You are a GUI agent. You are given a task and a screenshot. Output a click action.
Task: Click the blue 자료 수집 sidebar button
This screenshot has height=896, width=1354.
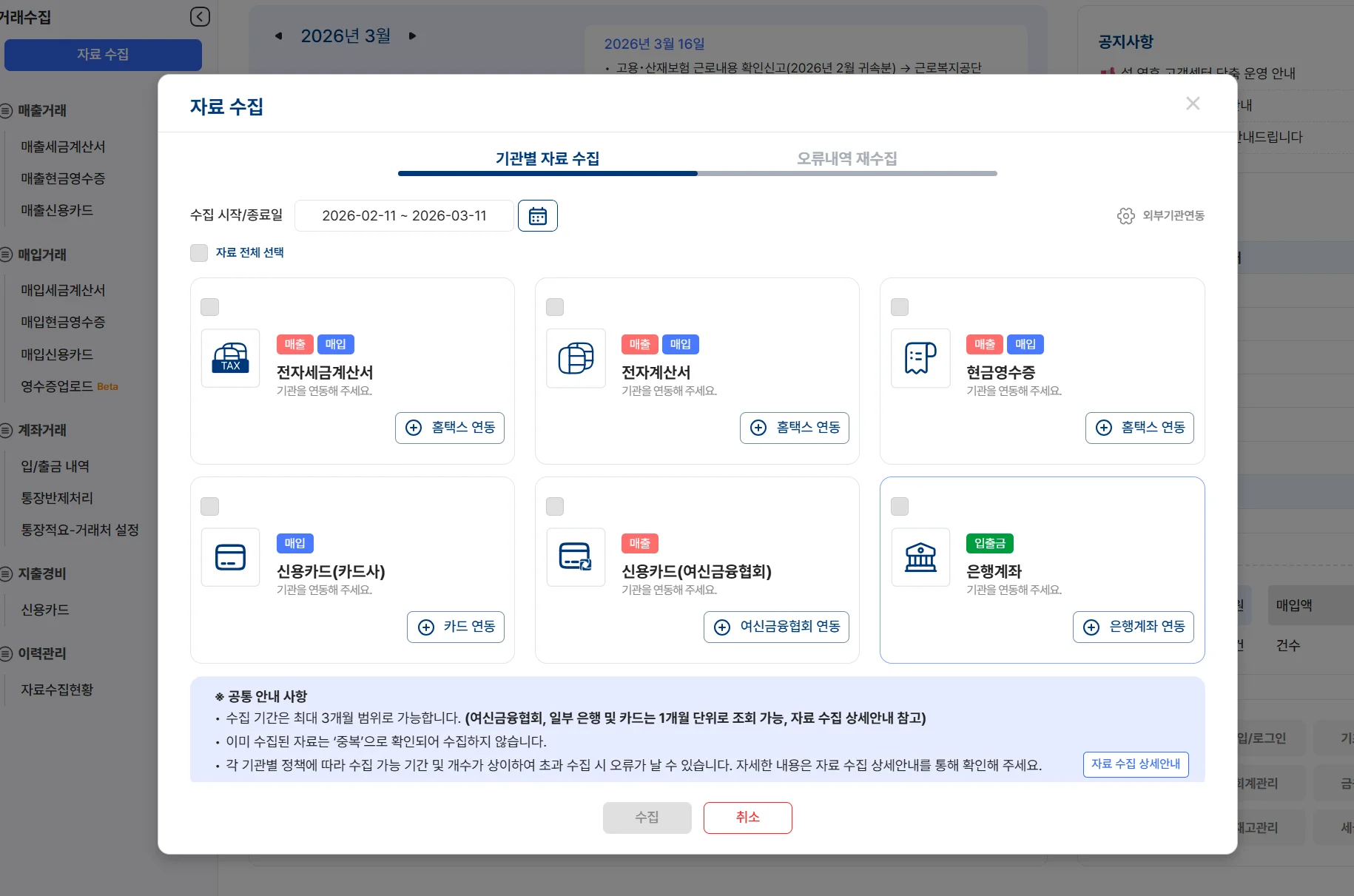tap(103, 55)
